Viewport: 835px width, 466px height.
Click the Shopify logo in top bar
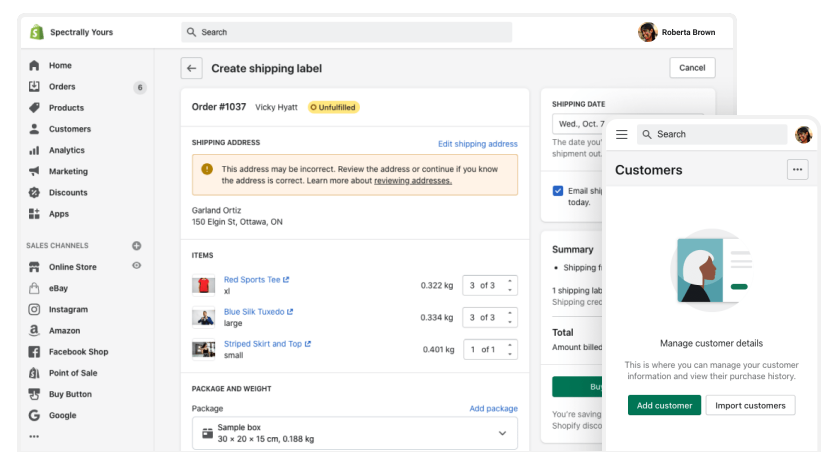click(x=37, y=32)
